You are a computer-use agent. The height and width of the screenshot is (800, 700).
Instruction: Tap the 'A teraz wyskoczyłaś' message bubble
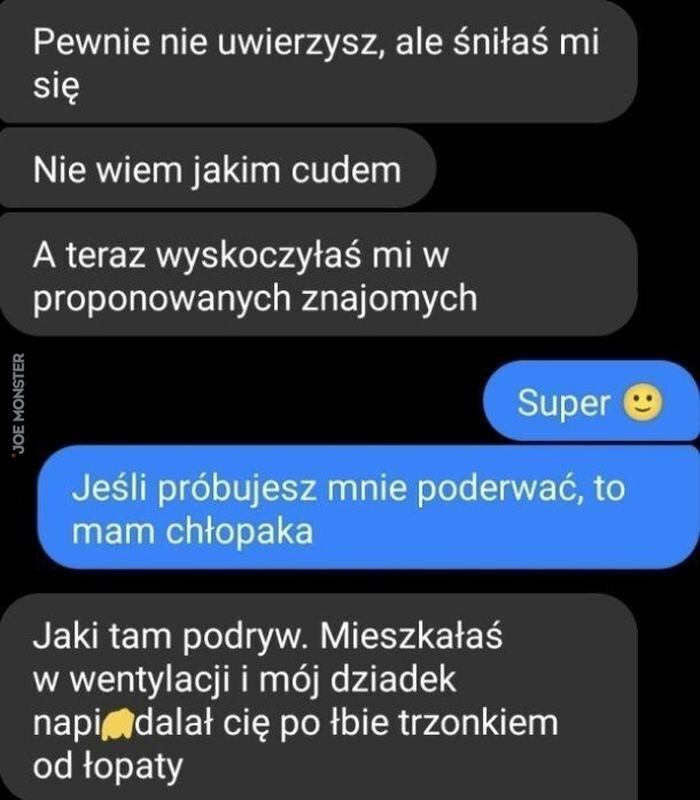click(x=318, y=274)
